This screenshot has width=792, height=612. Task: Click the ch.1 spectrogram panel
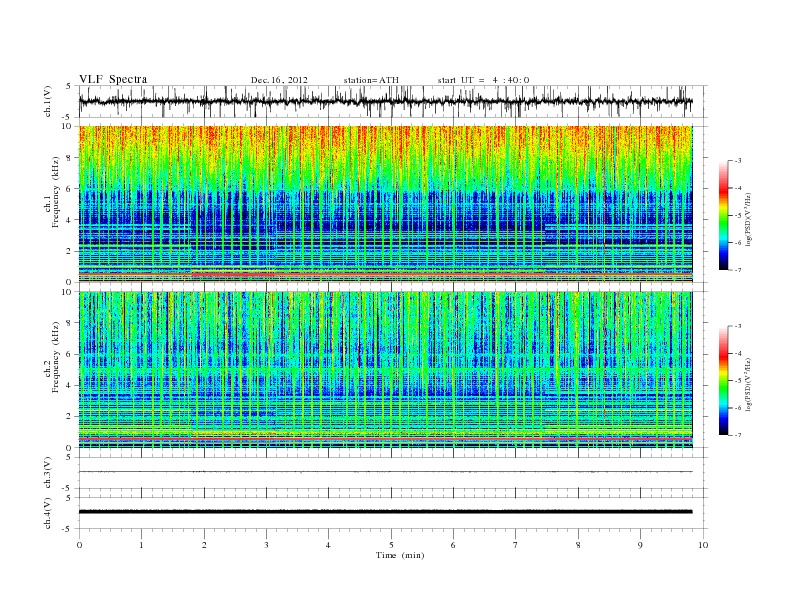click(385, 204)
